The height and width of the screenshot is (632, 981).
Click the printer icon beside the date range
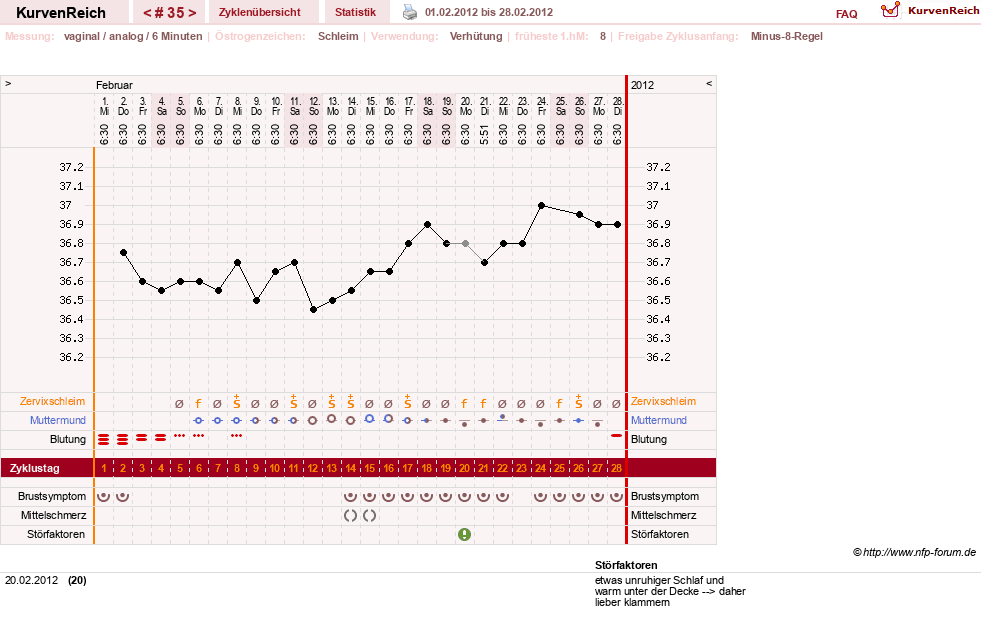coord(410,12)
